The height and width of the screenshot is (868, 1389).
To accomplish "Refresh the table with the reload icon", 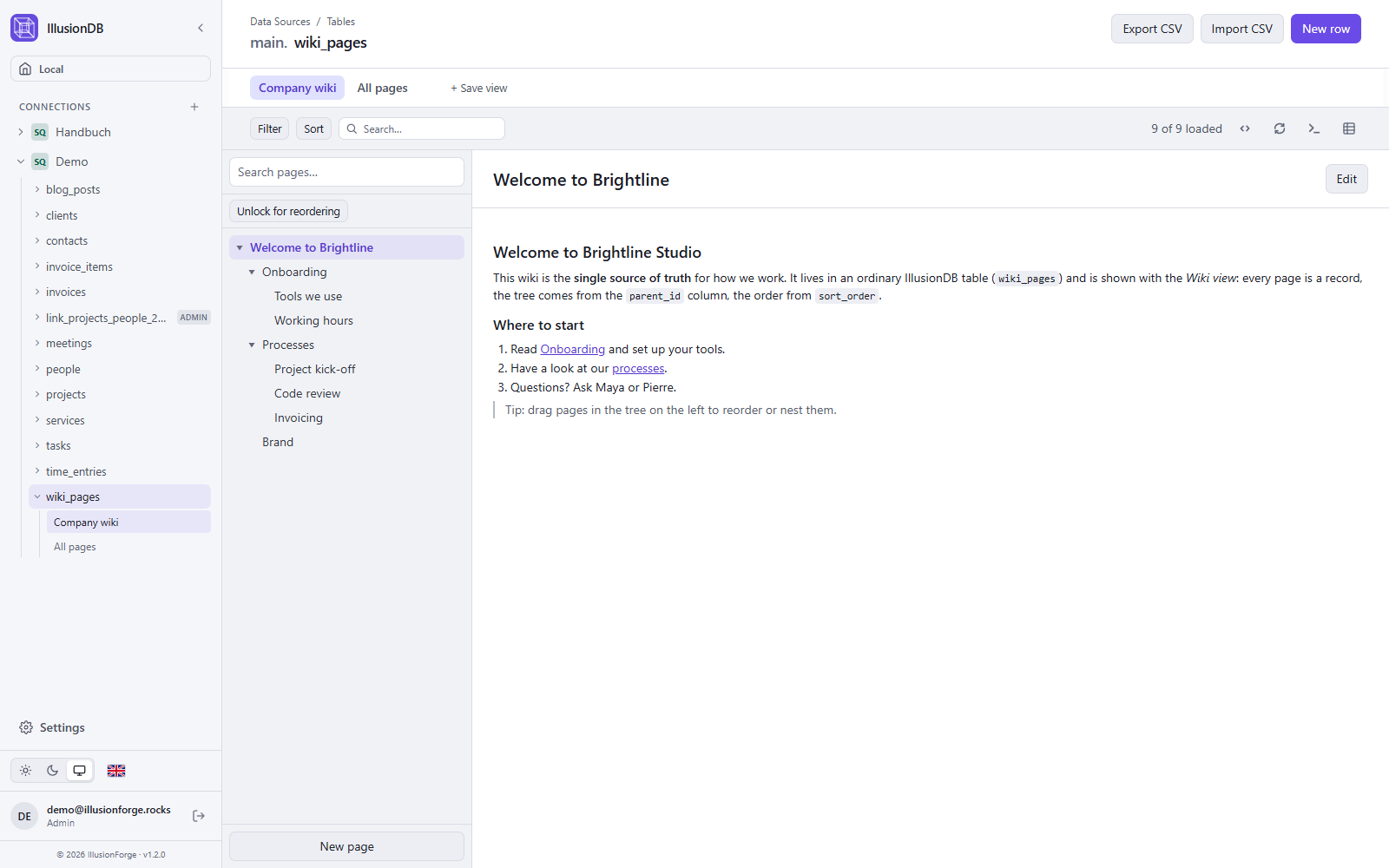I will point(1280,128).
